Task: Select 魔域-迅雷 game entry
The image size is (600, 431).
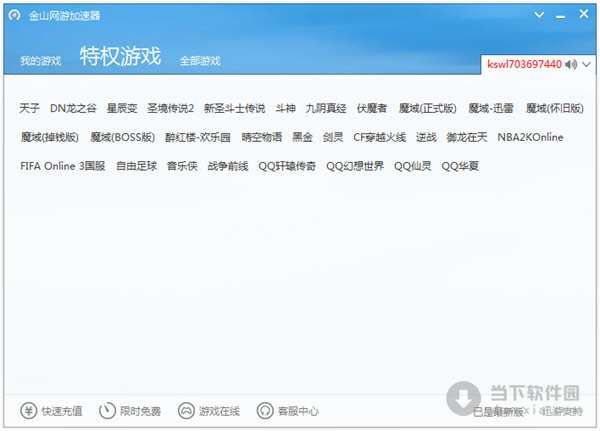Action: [x=491, y=108]
